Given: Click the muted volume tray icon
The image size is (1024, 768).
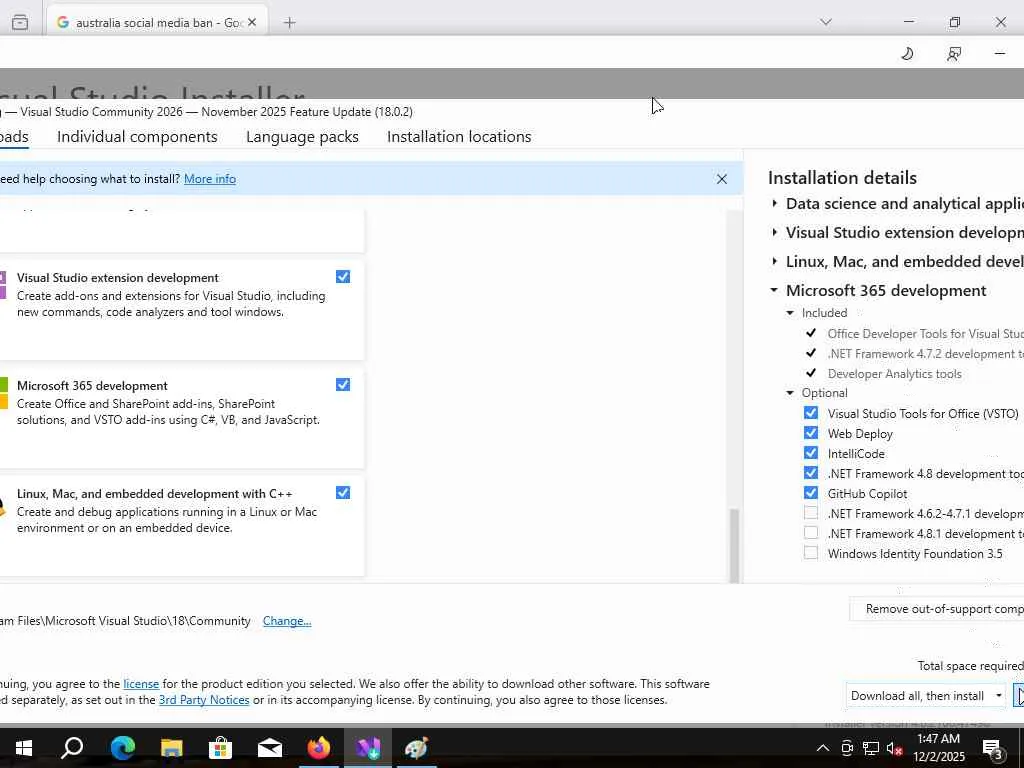Looking at the screenshot, I should (894, 748).
